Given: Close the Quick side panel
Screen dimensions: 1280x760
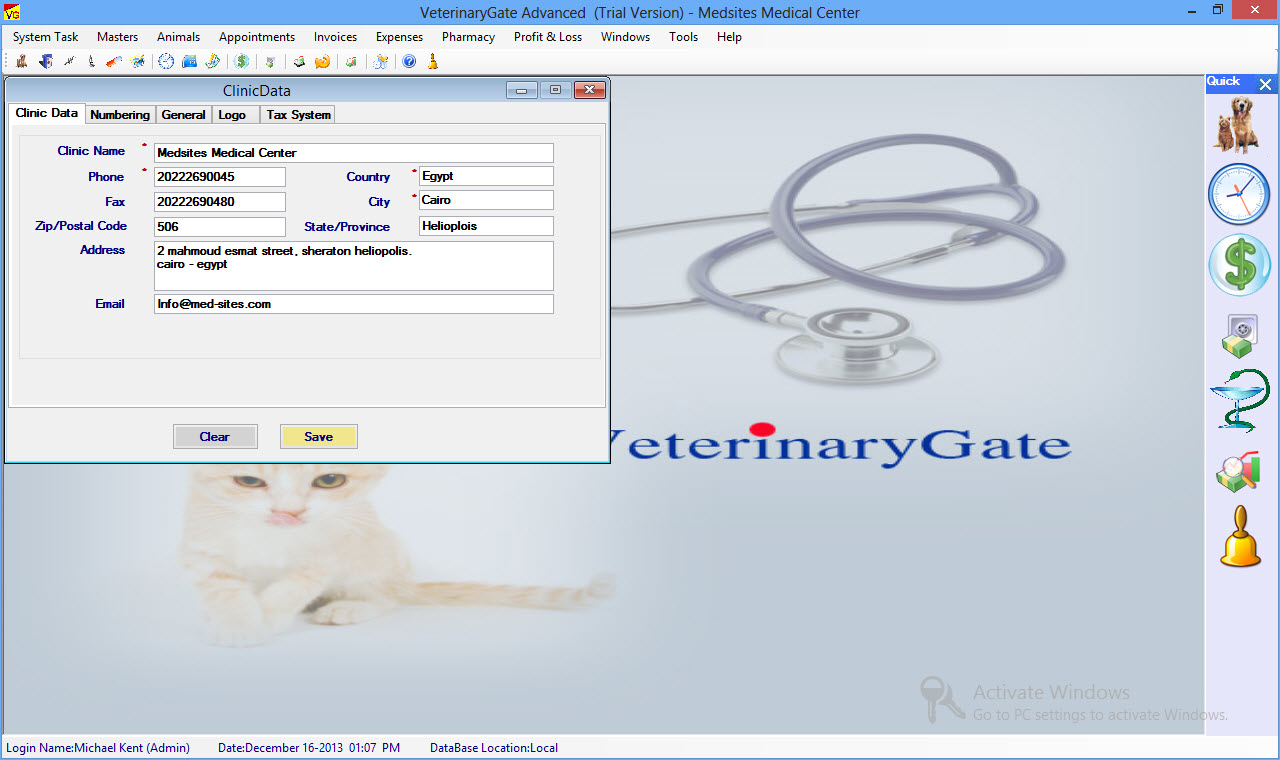Looking at the screenshot, I should point(1265,85).
